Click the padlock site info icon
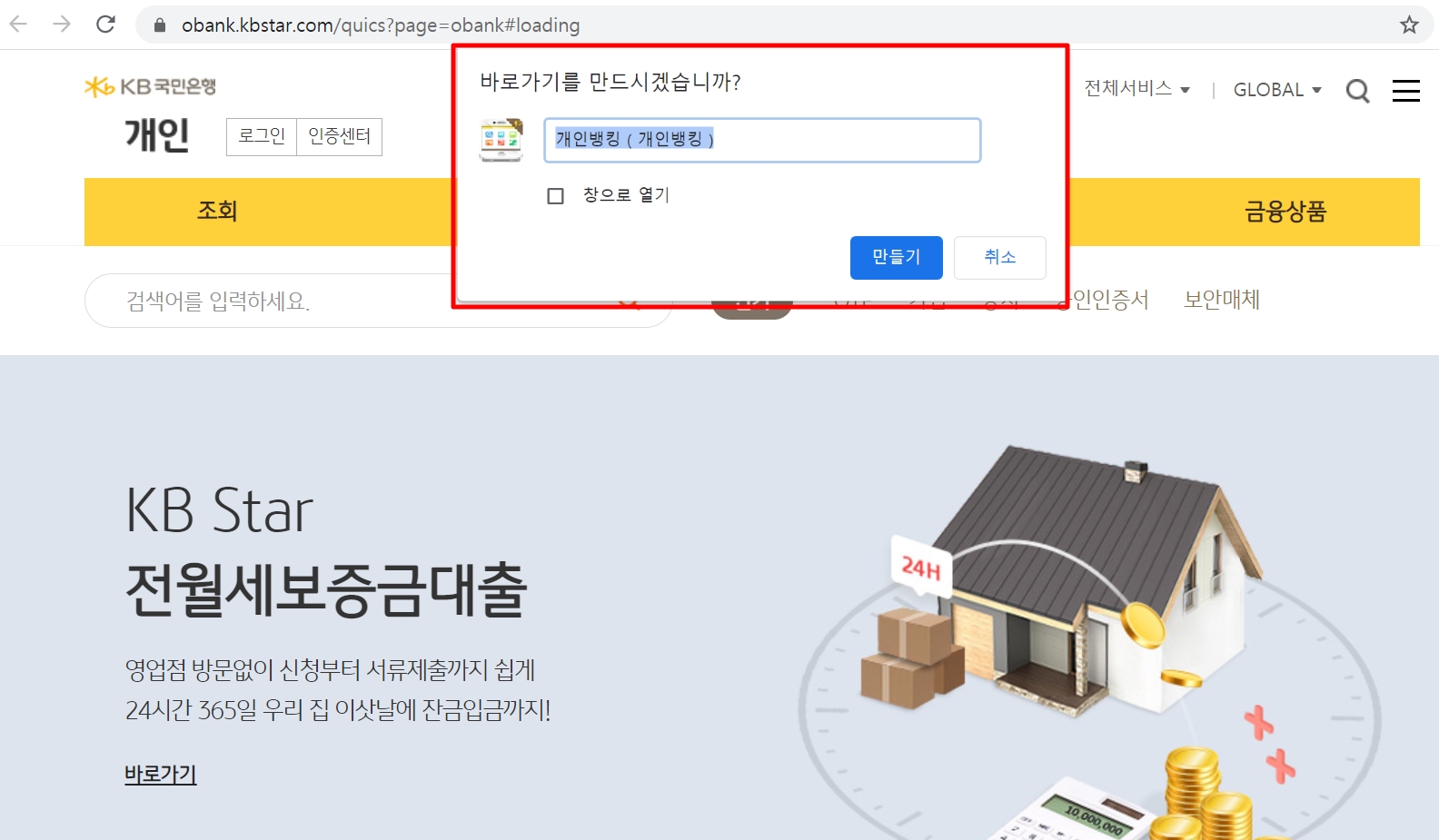This screenshot has width=1439, height=840. [160, 25]
